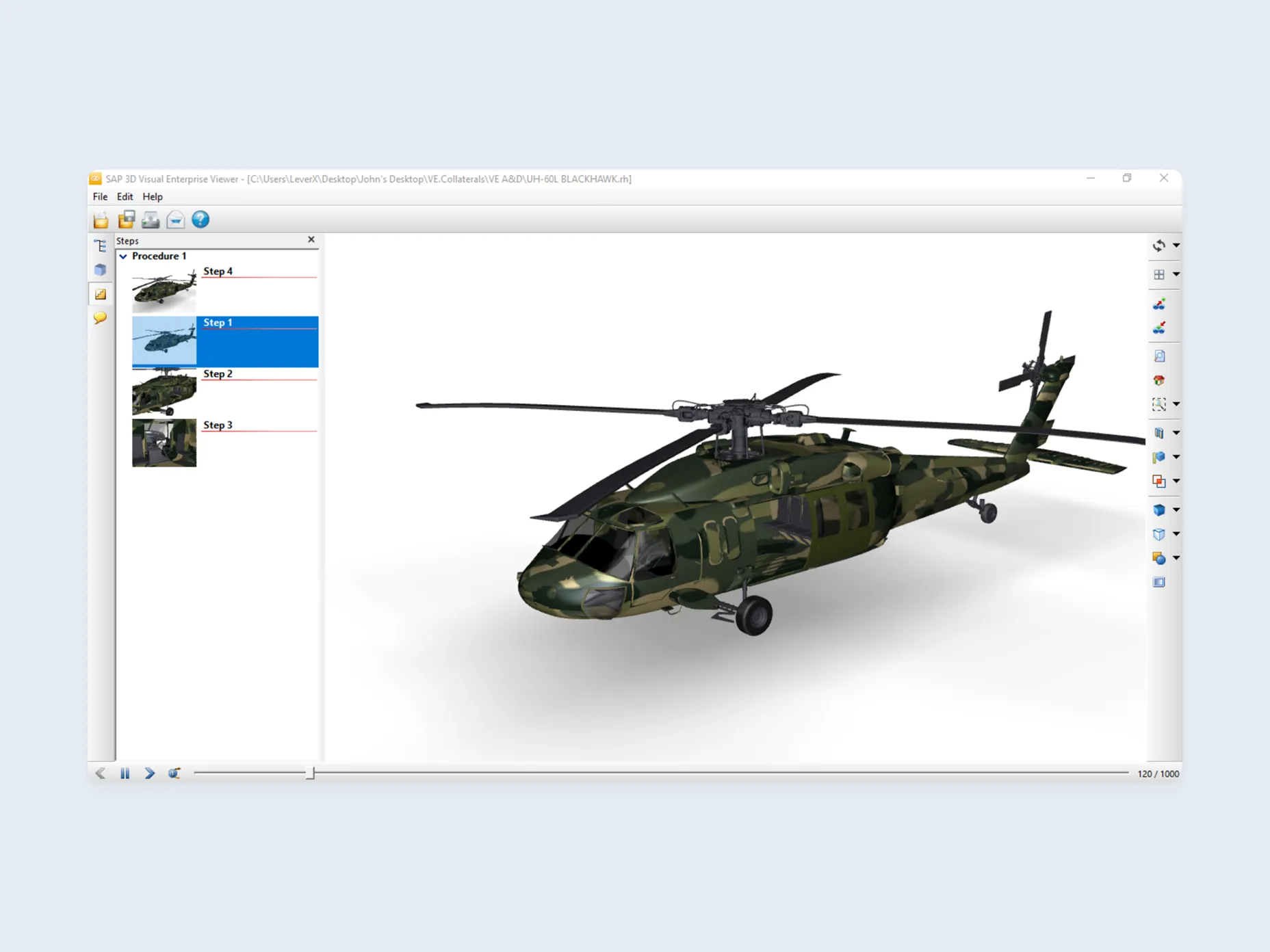Show the scene tree panel icon

(101, 246)
